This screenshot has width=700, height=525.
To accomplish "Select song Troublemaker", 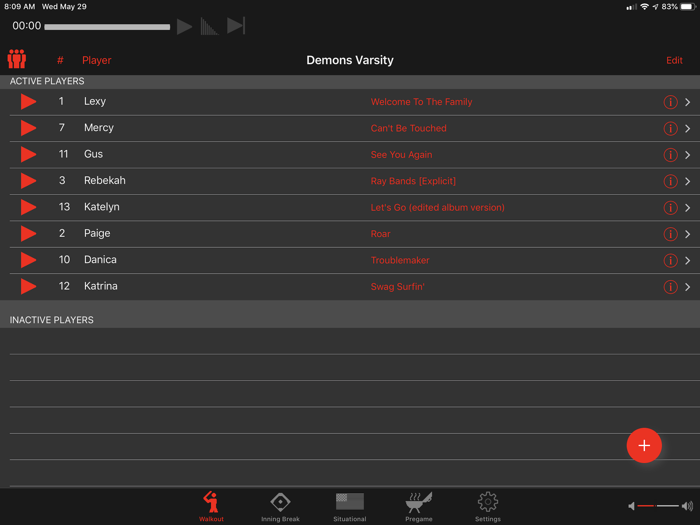I will point(400,260).
